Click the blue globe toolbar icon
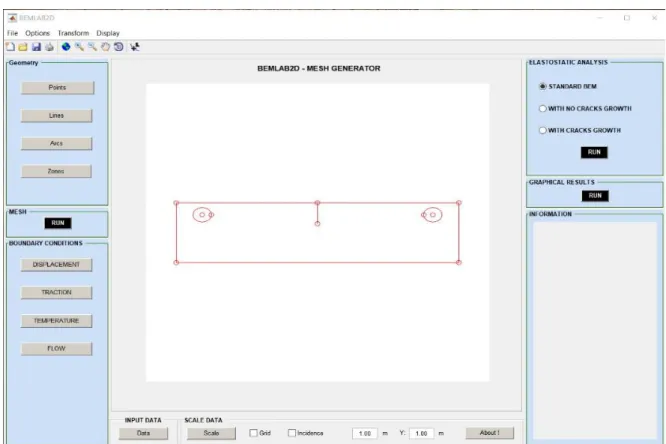 pos(66,47)
